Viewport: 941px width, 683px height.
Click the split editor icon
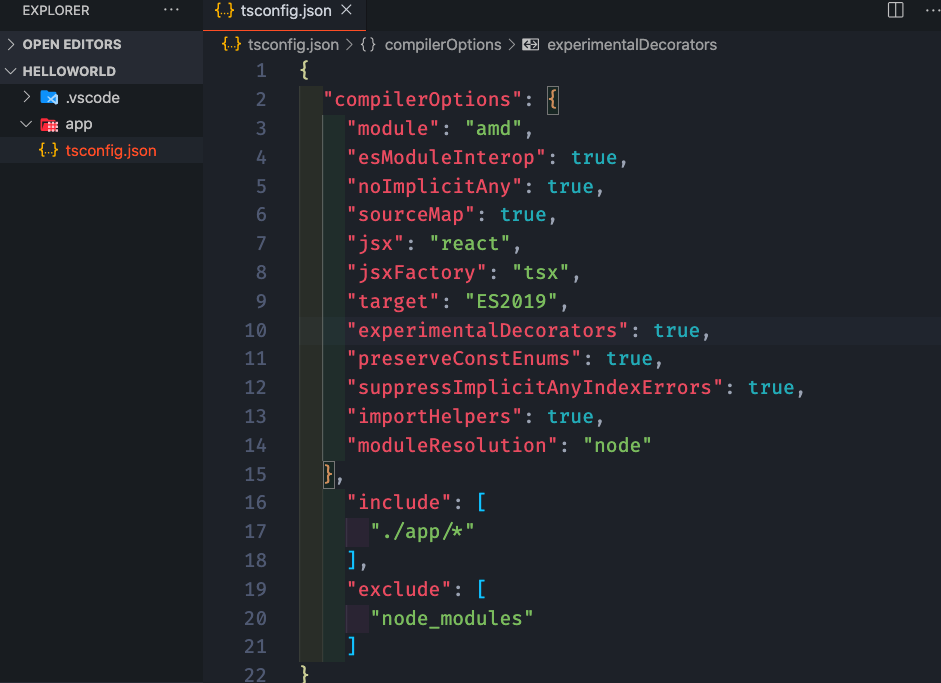tap(895, 10)
